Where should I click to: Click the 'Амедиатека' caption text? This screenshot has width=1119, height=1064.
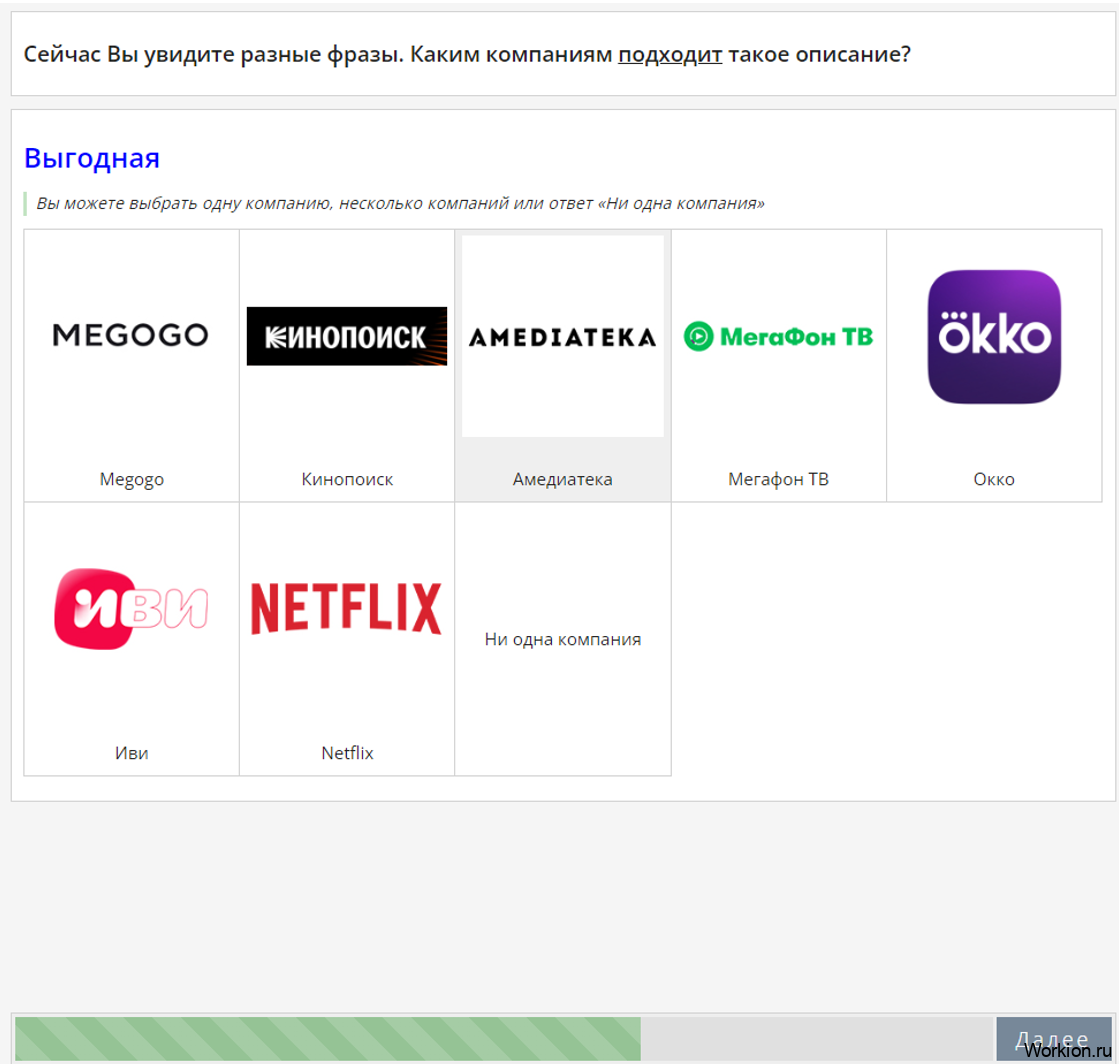(562, 480)
